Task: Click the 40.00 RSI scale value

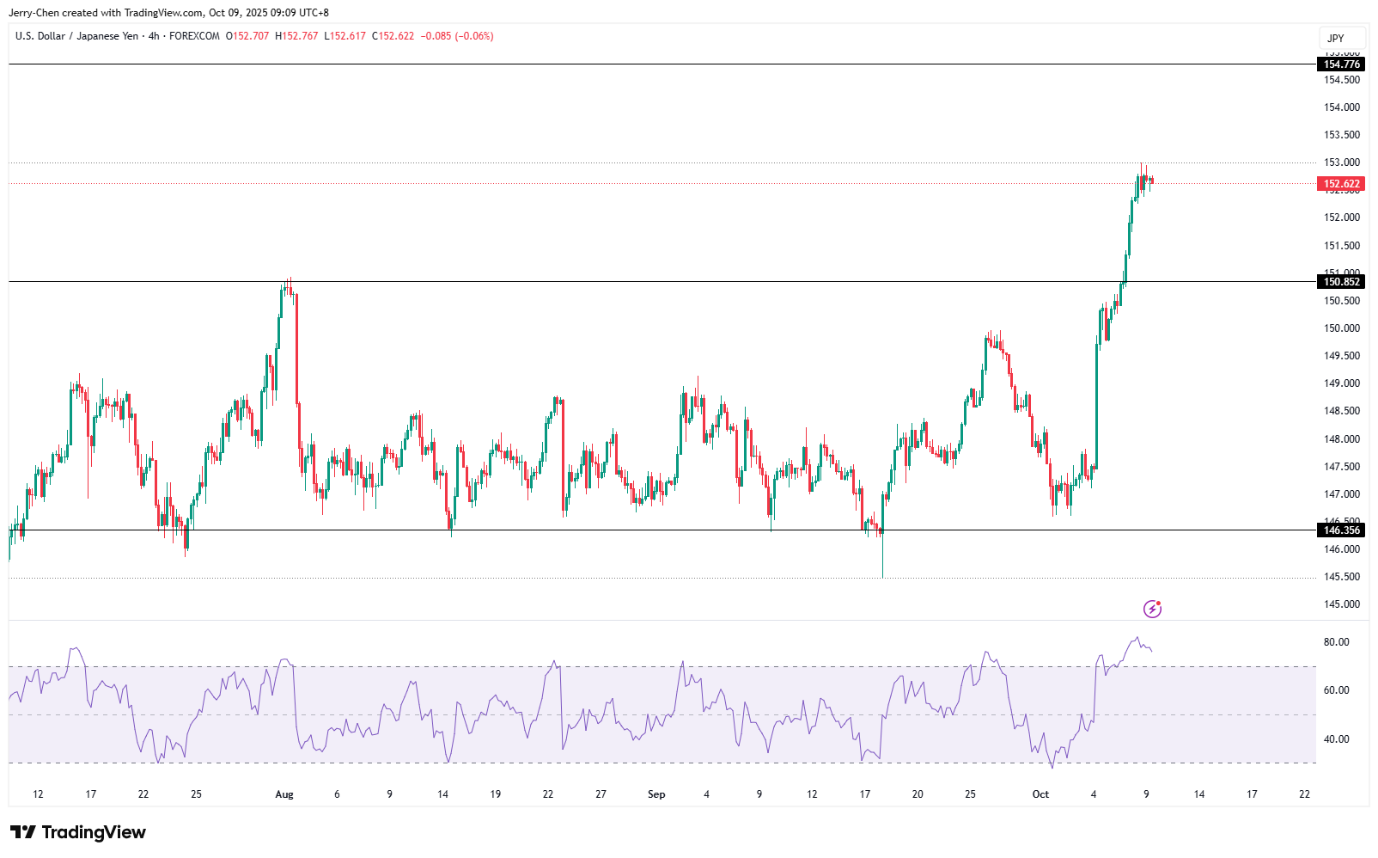Action: [x=1337, y=739]
